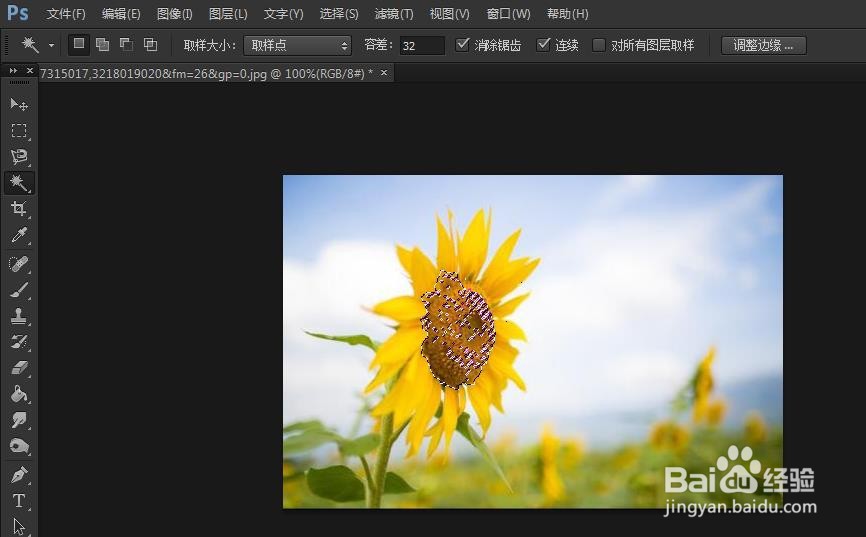Open the 调整边缘 Refine Edge dialog
Image resolution: width=866 pixels, height=537 pixels.
pos(763,45)
